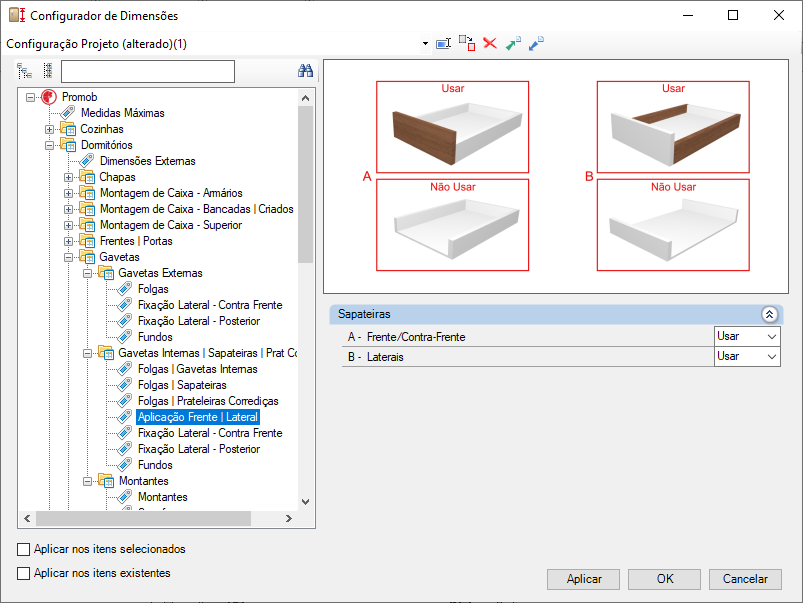Viewport: 803px width, 603px height.
Task: Click the tree's vertical scrollbar thumb
Action: [x=306, y=184]
